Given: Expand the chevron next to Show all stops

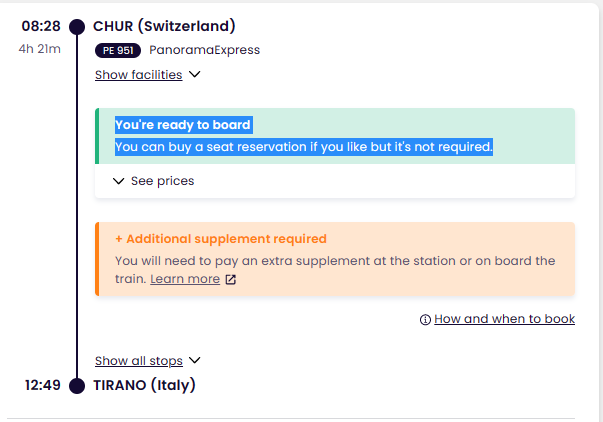Looking at the screenshot, I should [195, 360].
